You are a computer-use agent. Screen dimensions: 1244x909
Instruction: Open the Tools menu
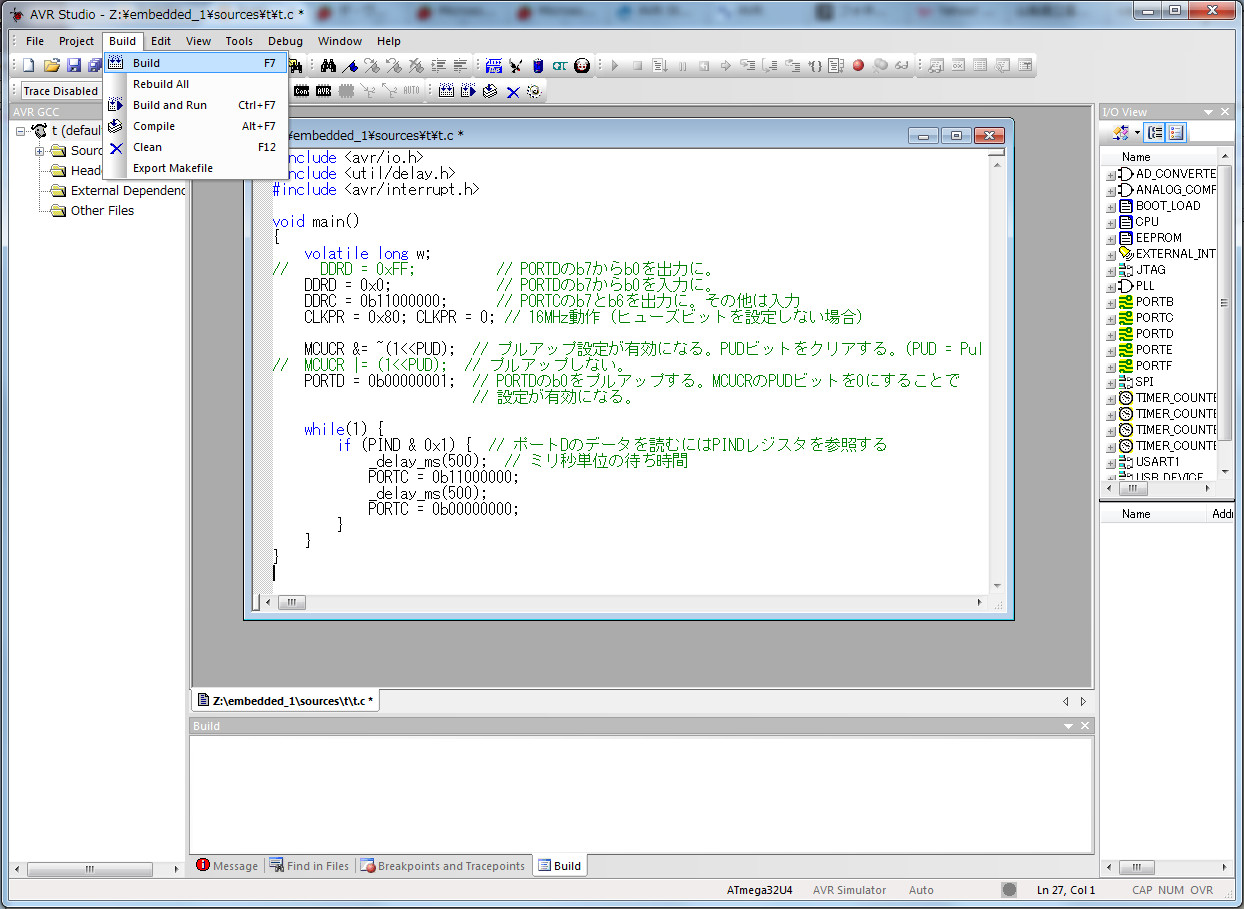click(x=239, y=41)
